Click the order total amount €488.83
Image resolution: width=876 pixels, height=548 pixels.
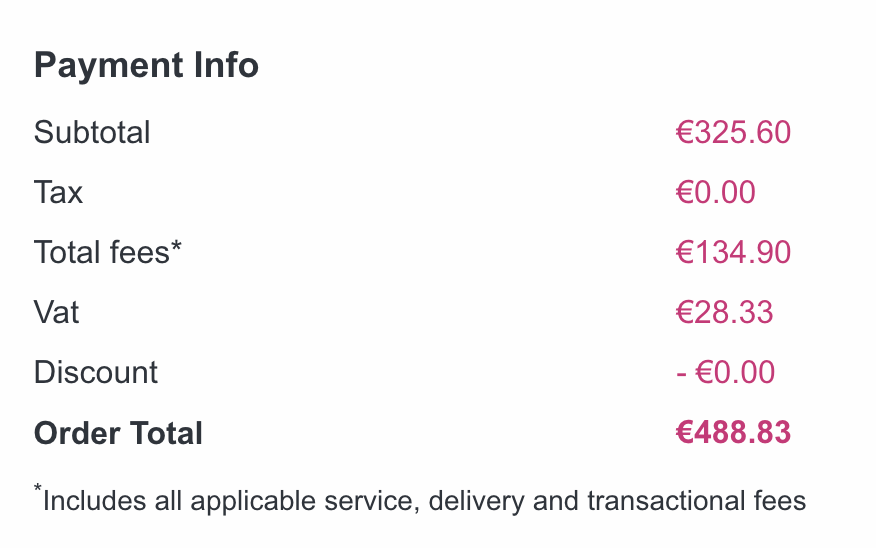[x=733, y=432]
